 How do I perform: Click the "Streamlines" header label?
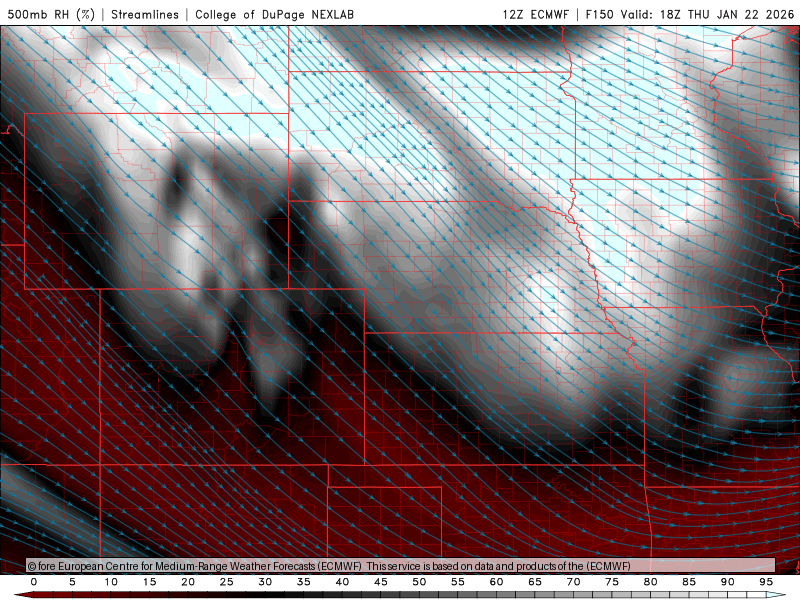[x=145, y=14]
